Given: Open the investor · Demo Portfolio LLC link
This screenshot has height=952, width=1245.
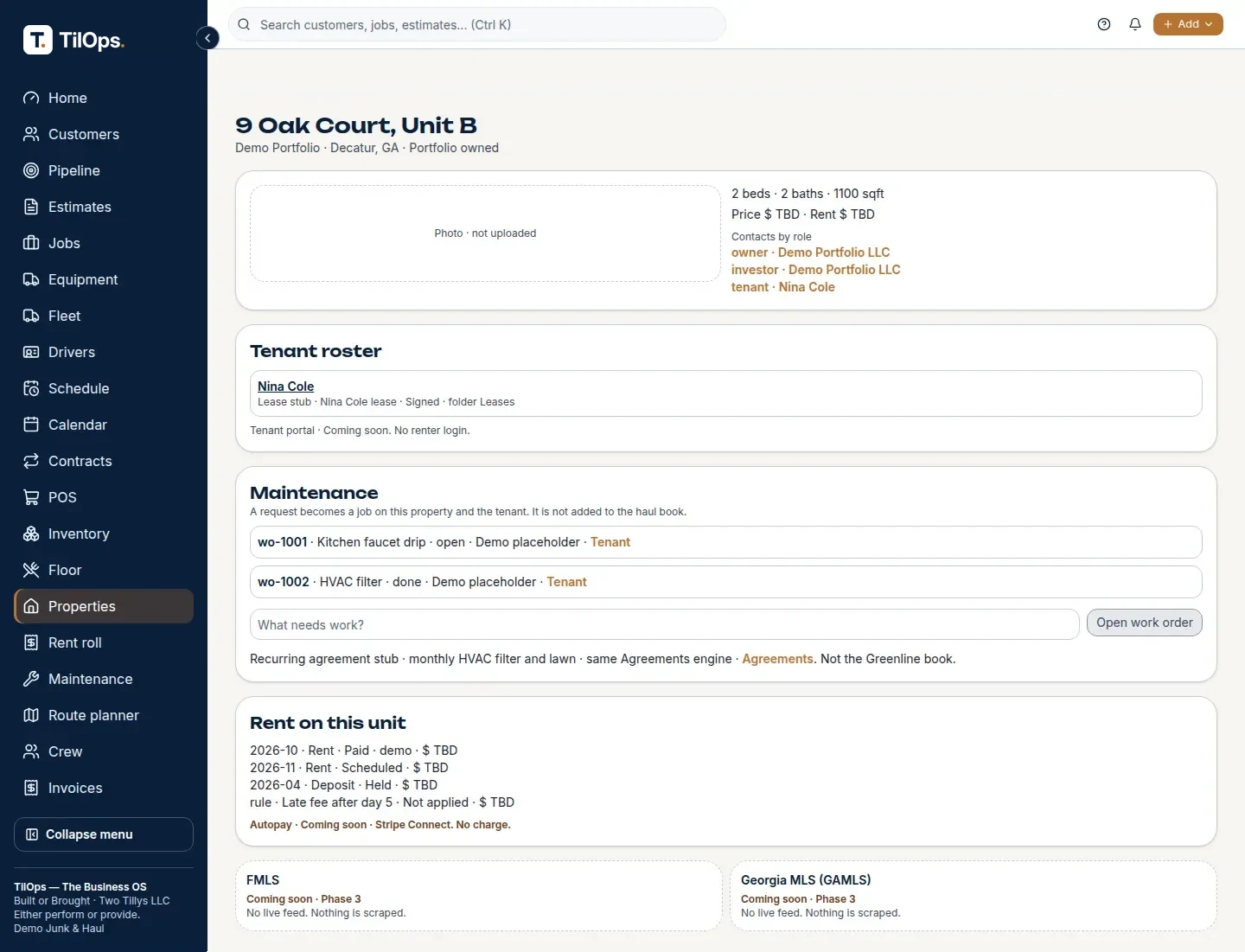Looking at the screenshot, I should coord(815,270).
